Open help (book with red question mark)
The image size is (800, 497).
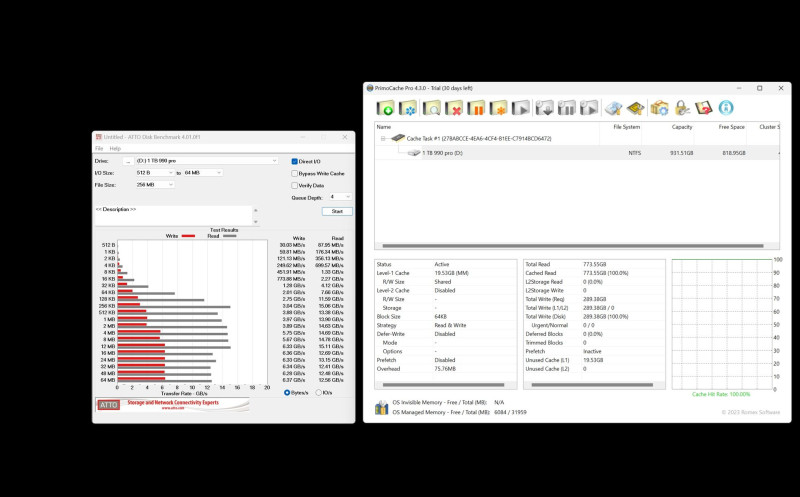704,108
